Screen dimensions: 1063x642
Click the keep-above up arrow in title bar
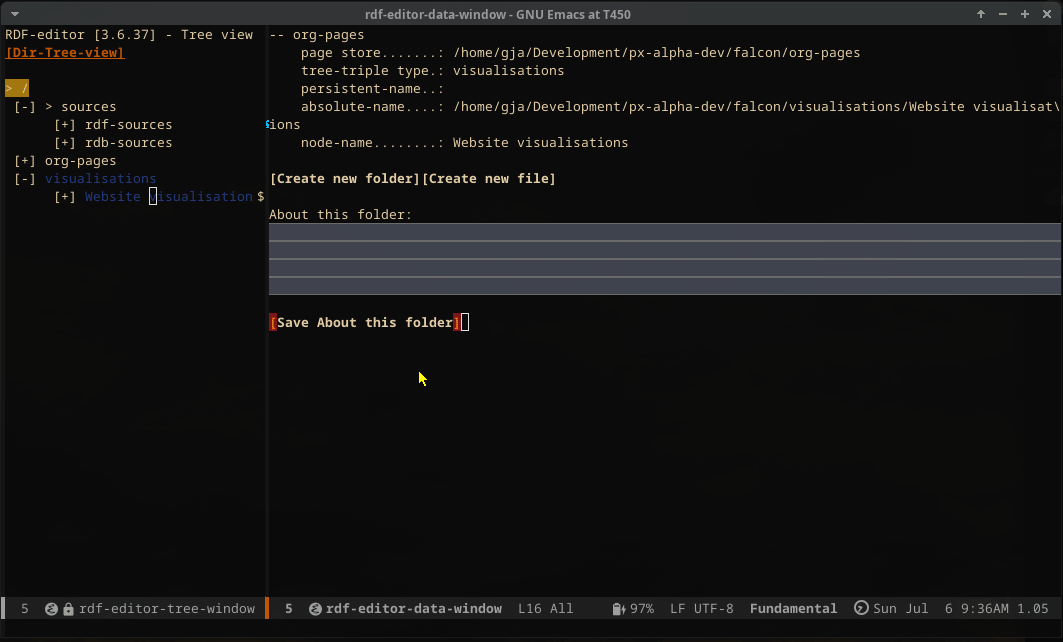(x=981, y=14)
